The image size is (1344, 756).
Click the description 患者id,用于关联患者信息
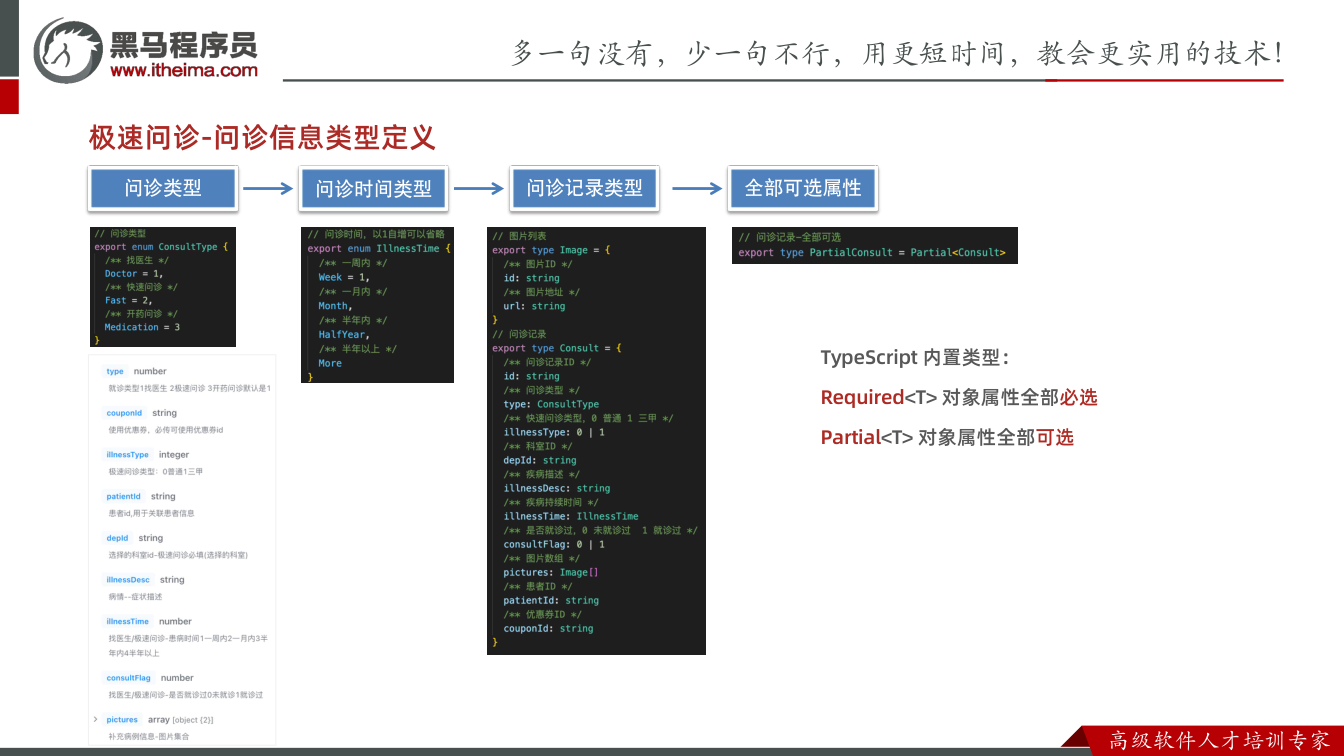(152, 513)
